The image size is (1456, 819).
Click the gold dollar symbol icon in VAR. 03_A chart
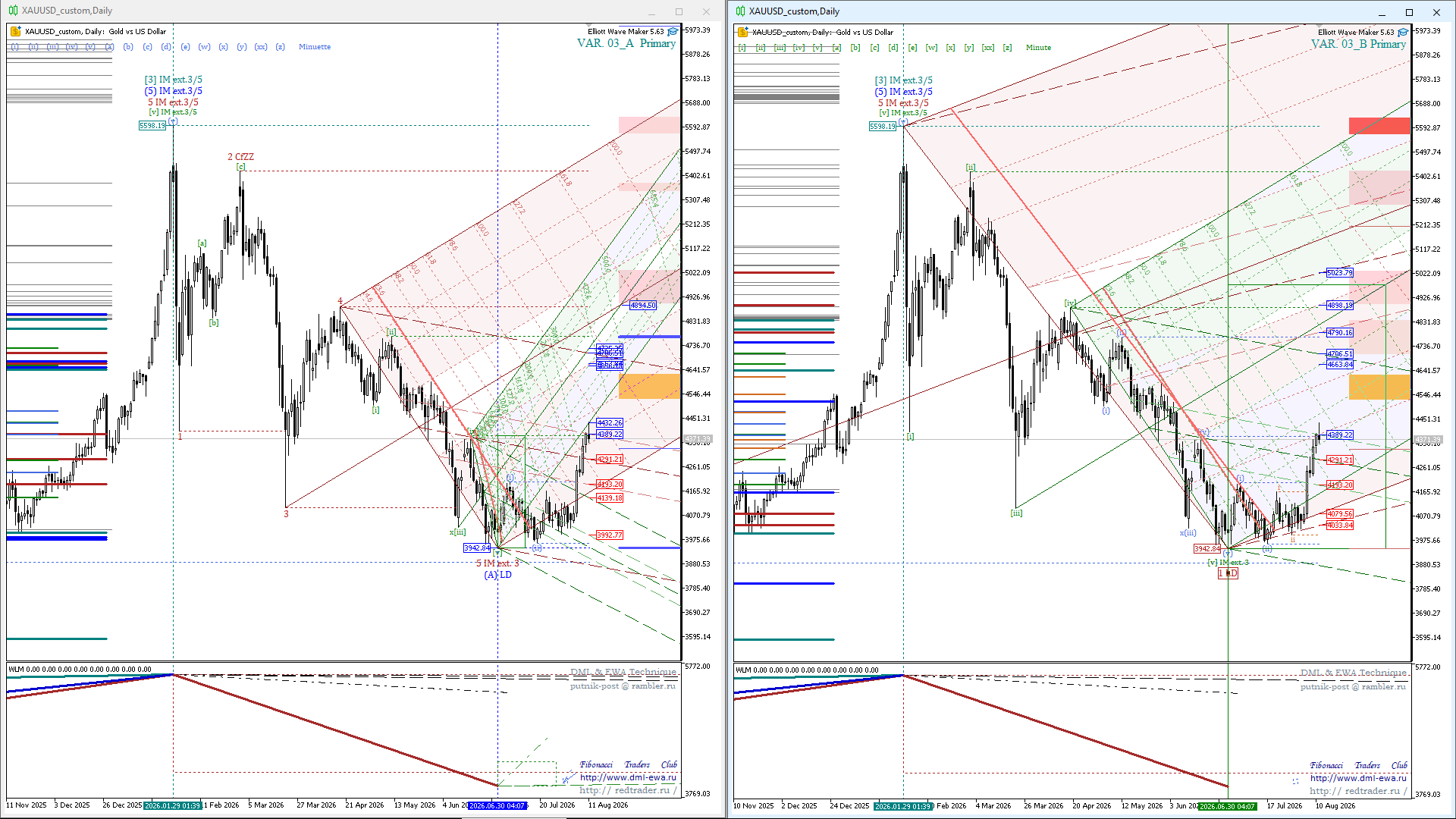coord(15,32)
